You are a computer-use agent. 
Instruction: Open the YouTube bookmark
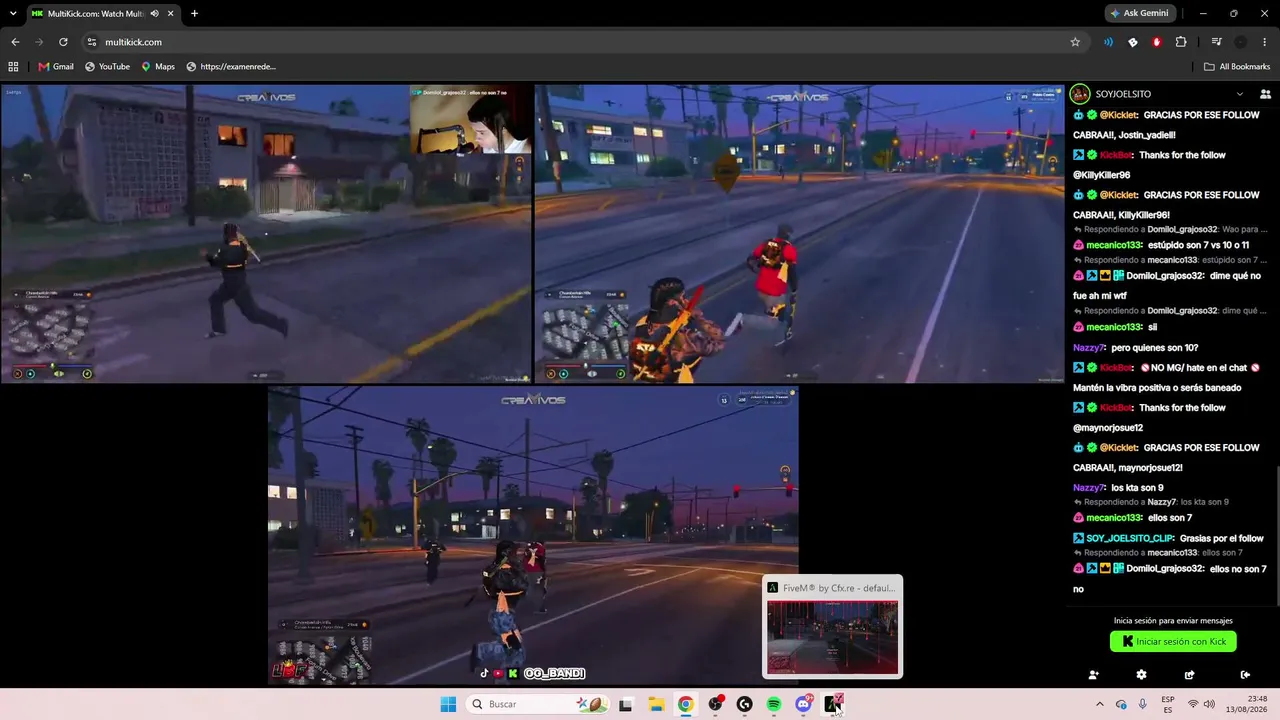point(107,67)
